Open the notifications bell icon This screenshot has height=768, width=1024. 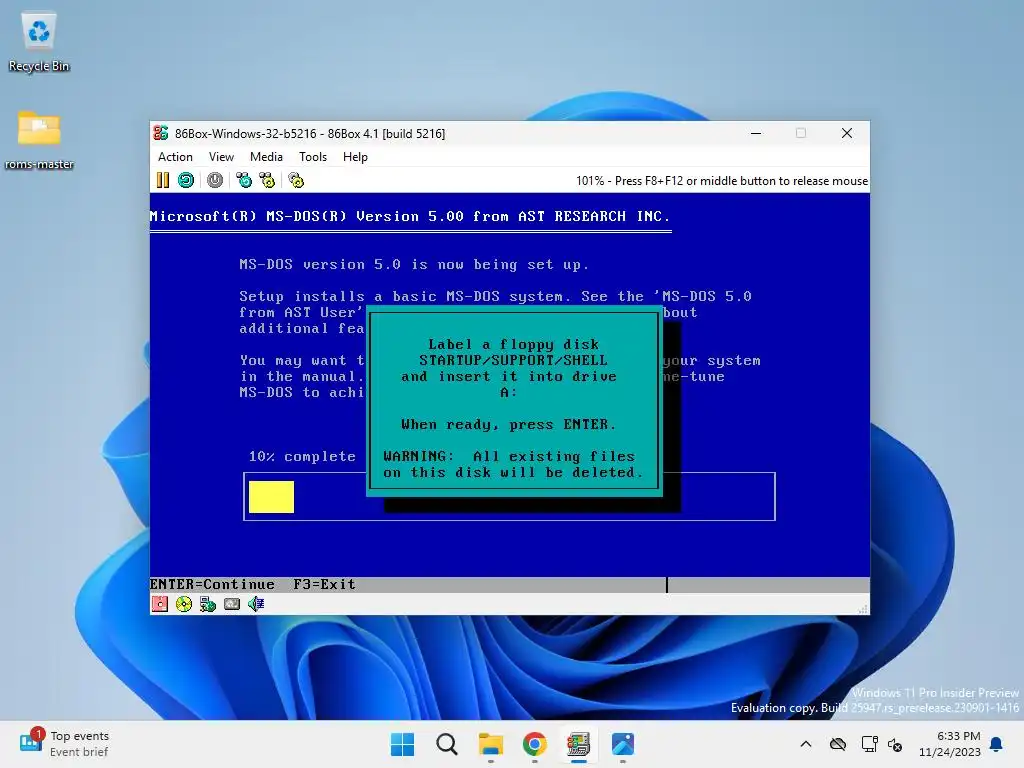(x=997, y=744)
